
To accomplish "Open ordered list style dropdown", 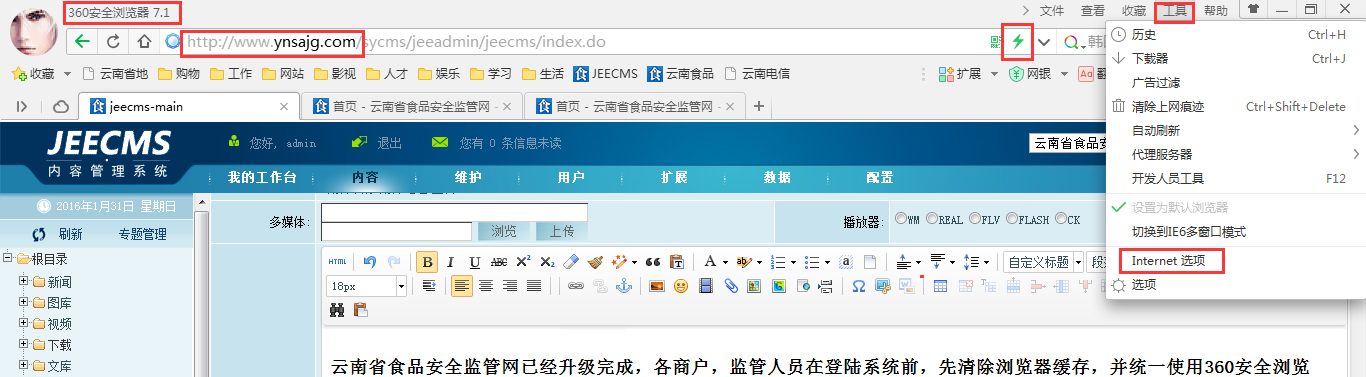I will coord(793,263).
